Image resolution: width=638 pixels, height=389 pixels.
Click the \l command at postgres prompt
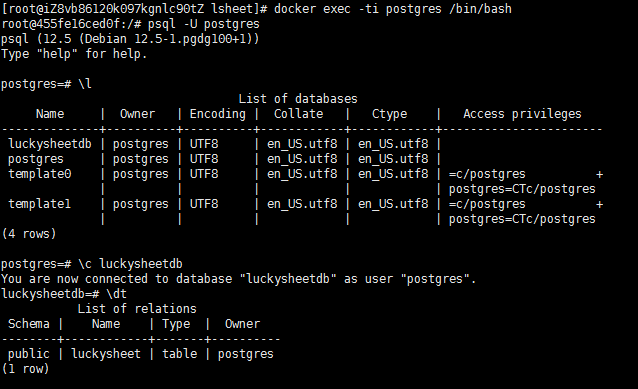click(x=85, y=84)
